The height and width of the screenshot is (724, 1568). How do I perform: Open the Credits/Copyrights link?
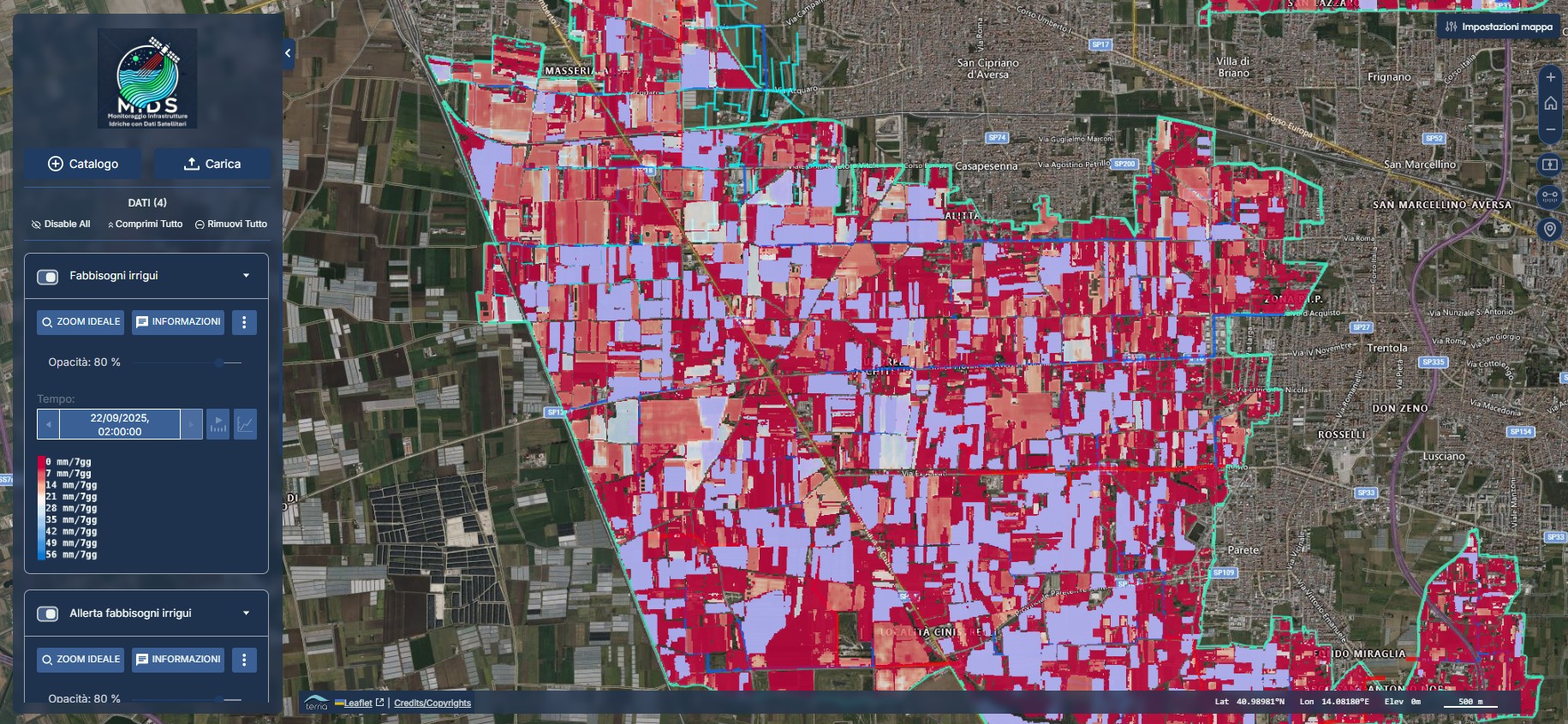(432, 703)
